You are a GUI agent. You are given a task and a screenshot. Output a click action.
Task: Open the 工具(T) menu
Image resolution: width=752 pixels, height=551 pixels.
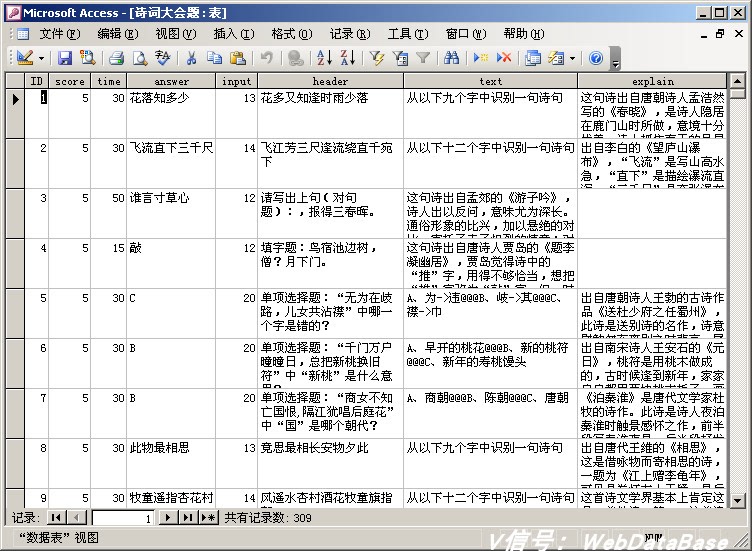click(408, 34)
